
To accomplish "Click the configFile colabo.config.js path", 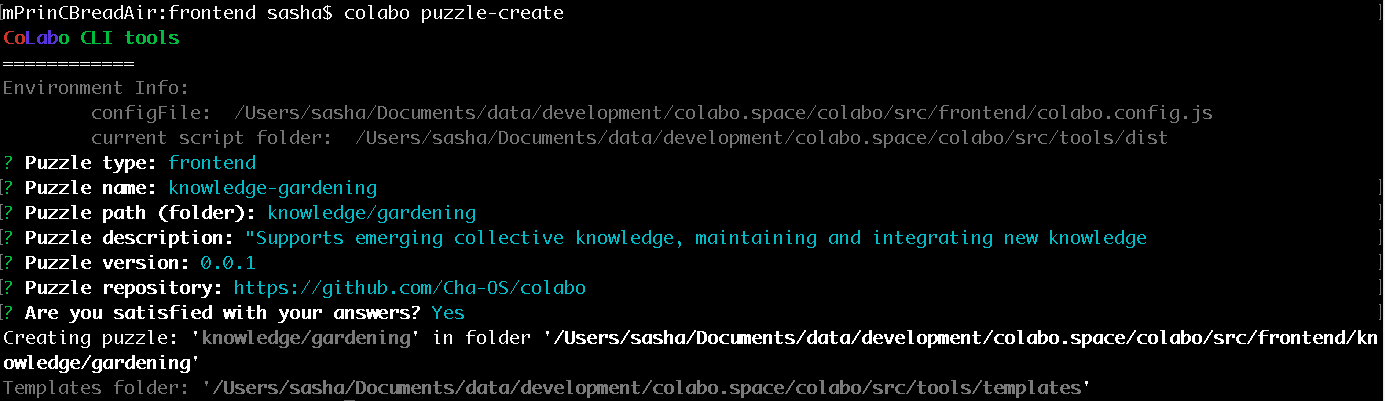I will pyautogui.click(x=722, y=113).
